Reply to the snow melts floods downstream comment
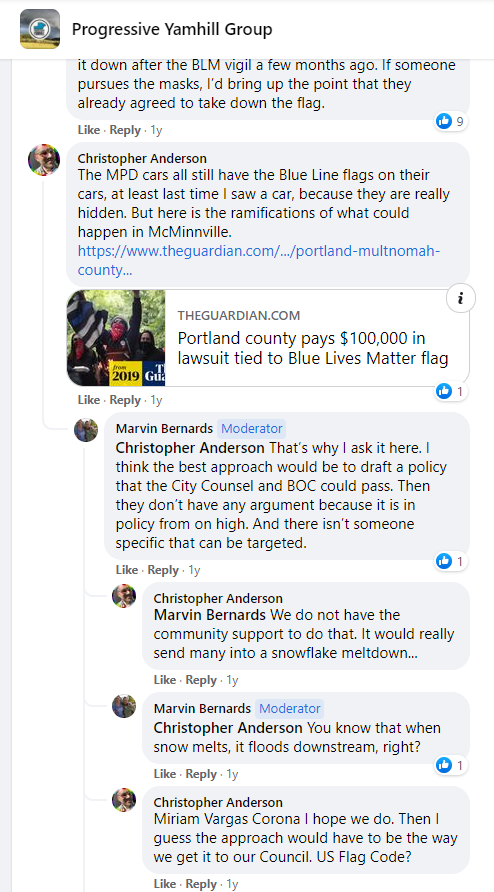 pyautogui.click(x=201, y=774)
